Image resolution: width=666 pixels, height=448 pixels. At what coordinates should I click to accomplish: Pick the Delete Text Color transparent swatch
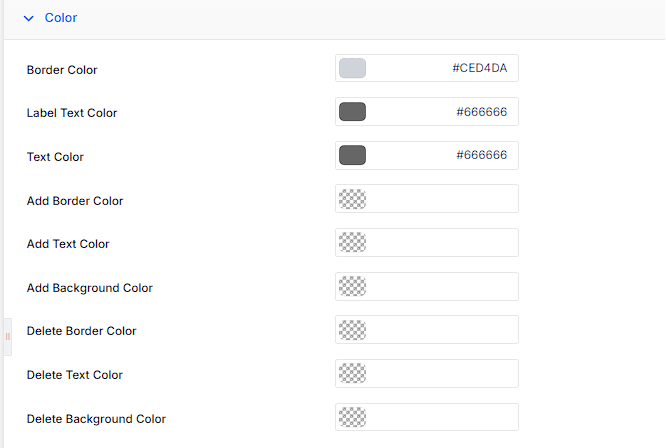tap(352, 374)
